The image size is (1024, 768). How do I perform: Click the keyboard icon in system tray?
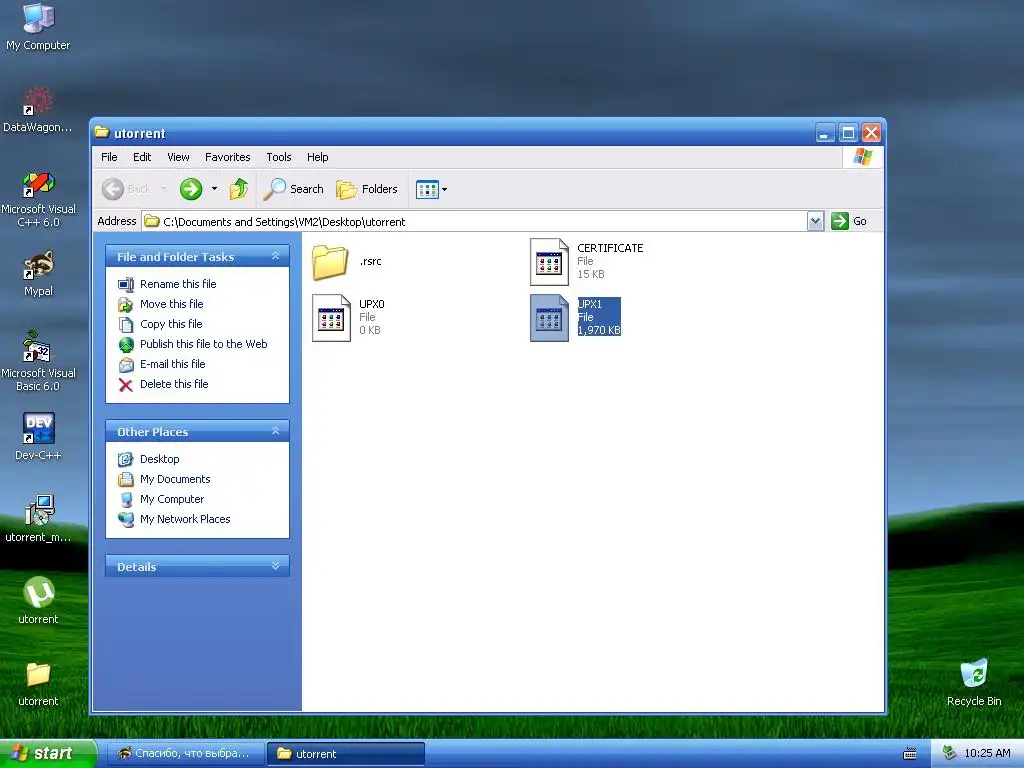point(910,754)
